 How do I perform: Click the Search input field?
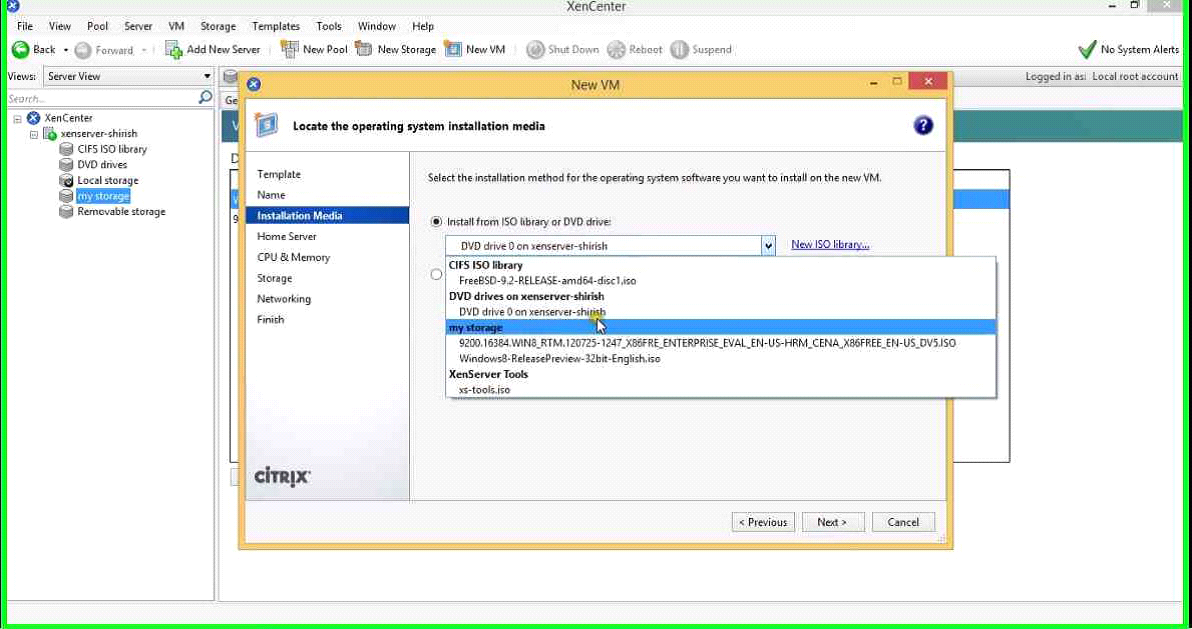click(x=102, y=98)
